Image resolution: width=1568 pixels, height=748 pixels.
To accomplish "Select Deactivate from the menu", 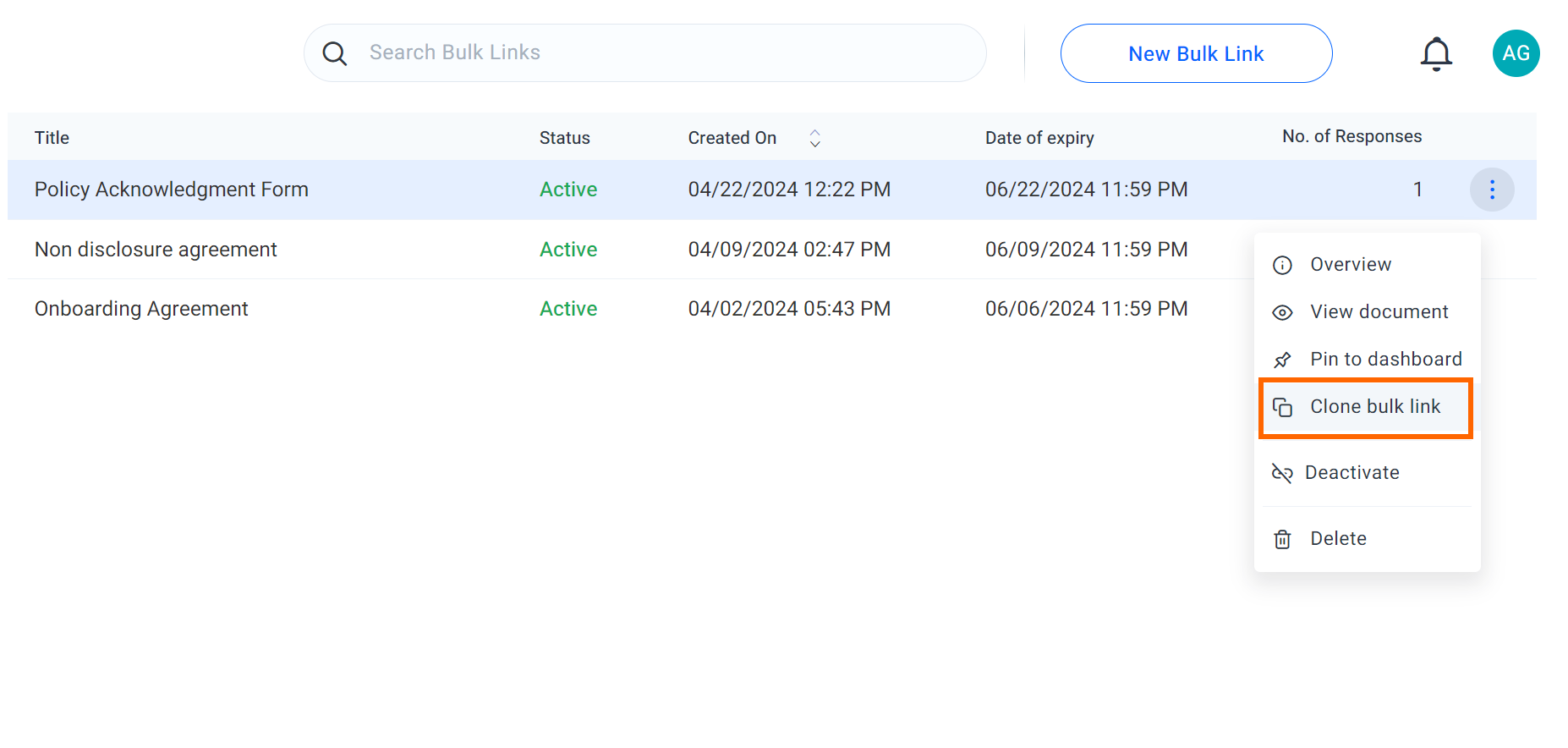I will coord(1367,473).
